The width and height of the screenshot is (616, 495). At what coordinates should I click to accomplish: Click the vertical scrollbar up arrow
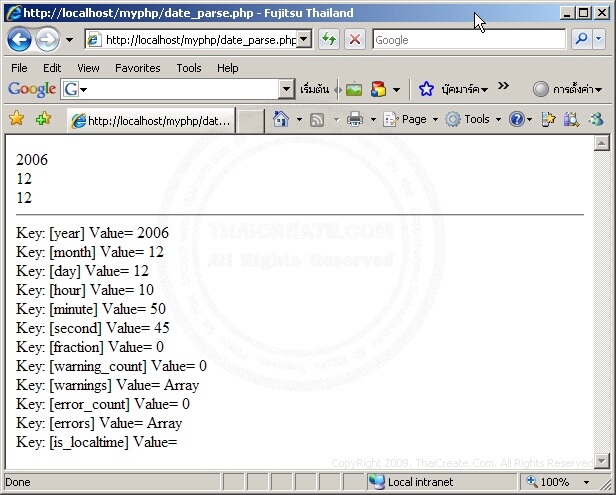pyautogui.click(x=601, y=143)
